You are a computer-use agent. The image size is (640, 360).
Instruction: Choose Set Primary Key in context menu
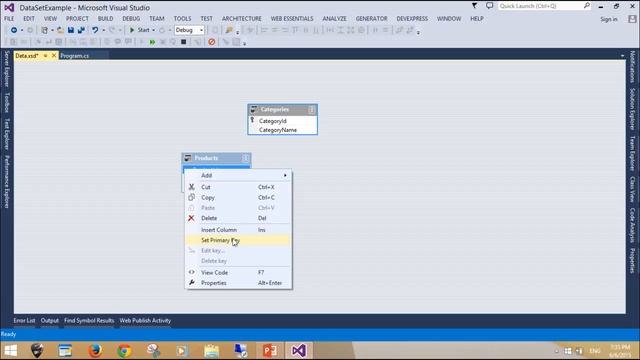coord(238,240)
